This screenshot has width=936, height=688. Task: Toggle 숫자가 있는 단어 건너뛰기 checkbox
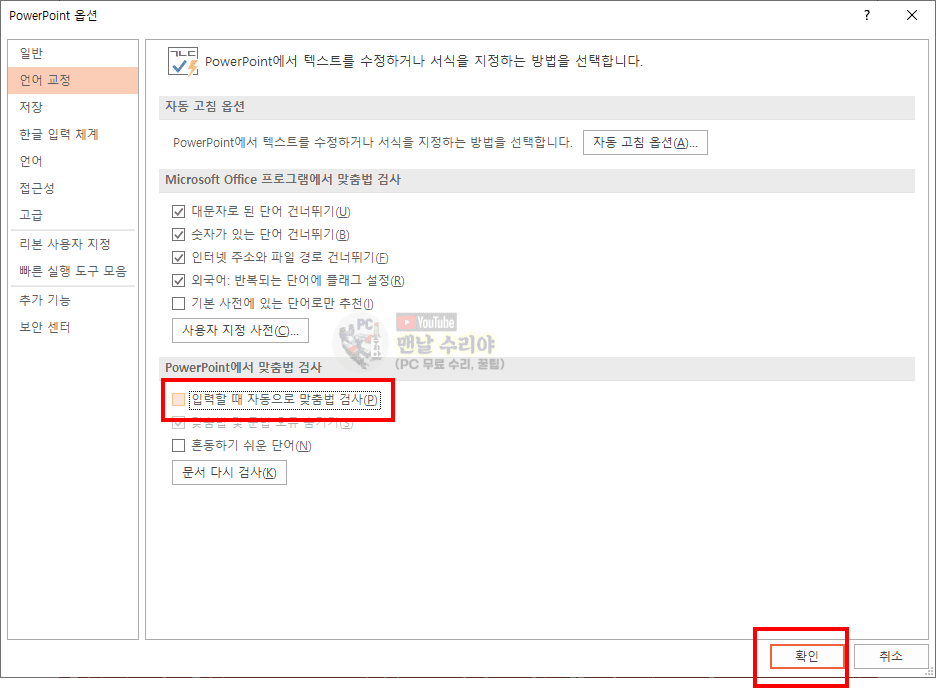coord(178,235)
